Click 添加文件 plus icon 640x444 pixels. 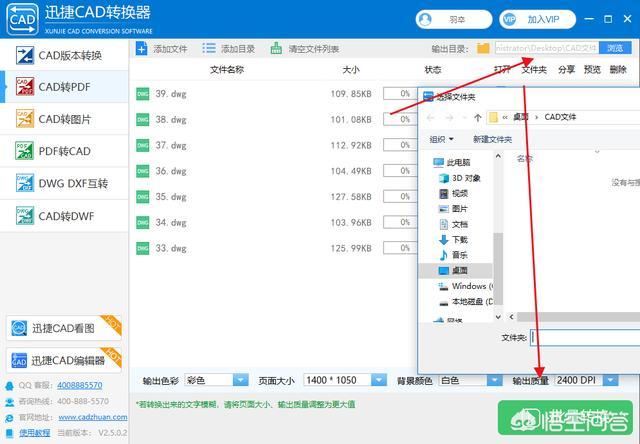[x=142, y=49]
